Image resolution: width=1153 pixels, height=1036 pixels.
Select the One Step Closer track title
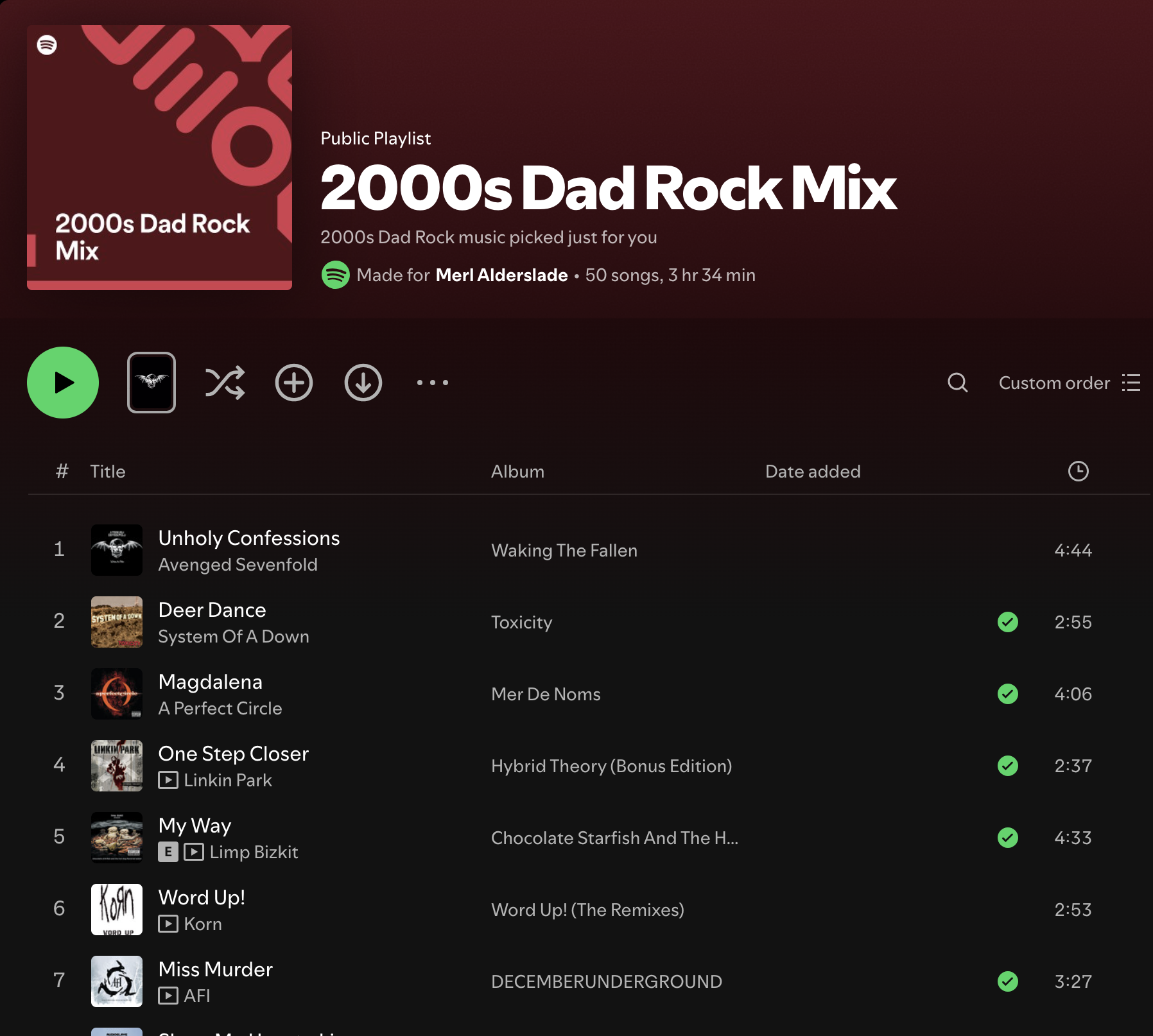pyautogui.click(x=233, y=754)
